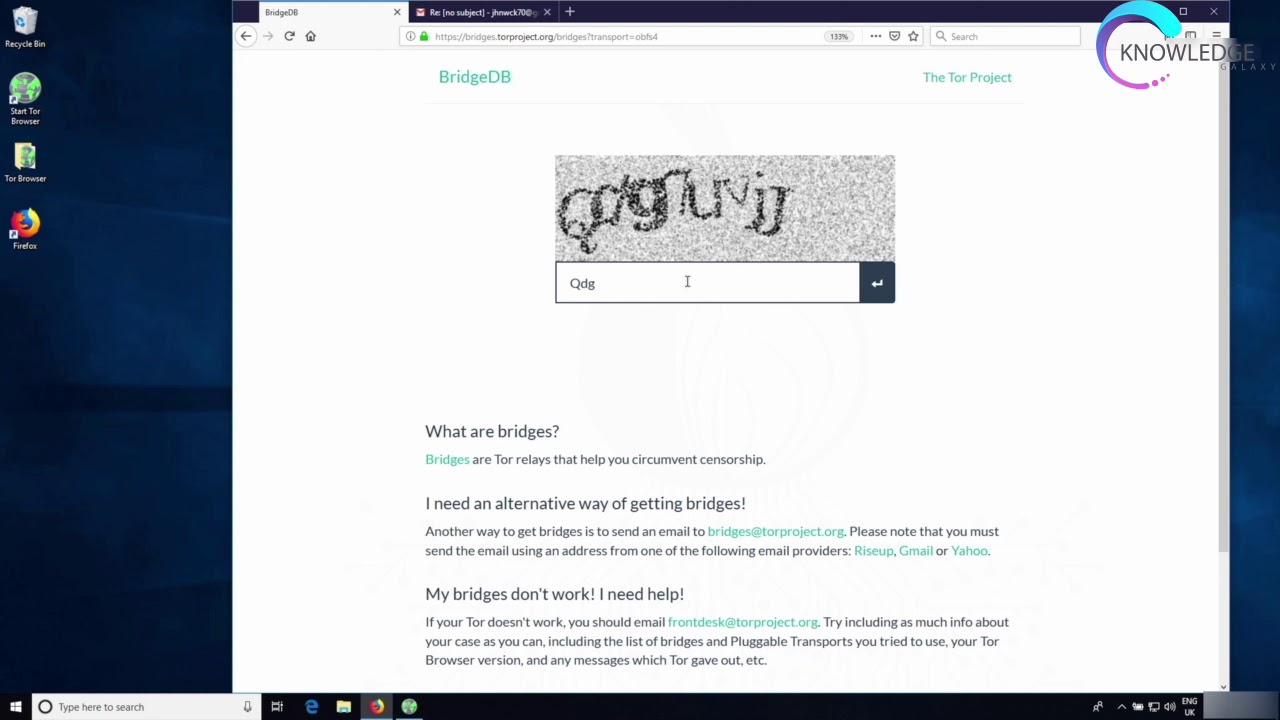The width and height of the screenshot is (1280, 720).
Task: Select the Tor Browser folder icon
Action: (25, 163)
